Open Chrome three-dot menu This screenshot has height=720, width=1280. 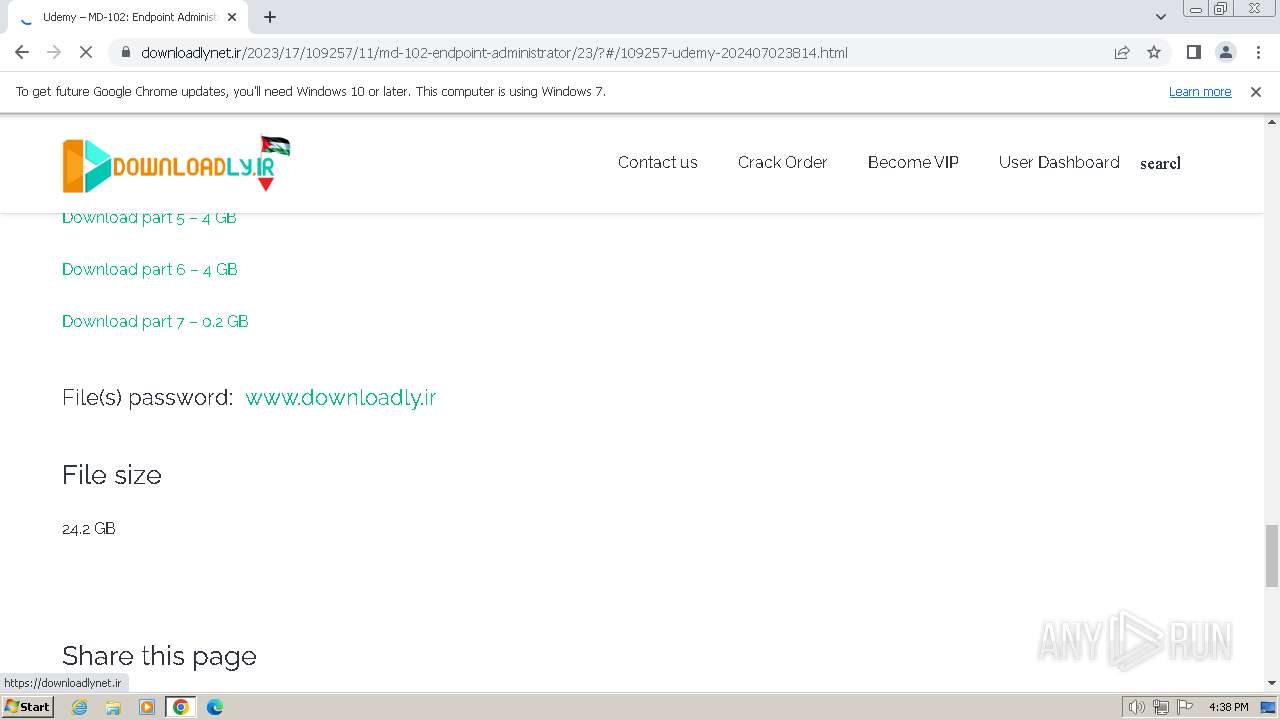pyautogui.click(x=1257, y=52)
